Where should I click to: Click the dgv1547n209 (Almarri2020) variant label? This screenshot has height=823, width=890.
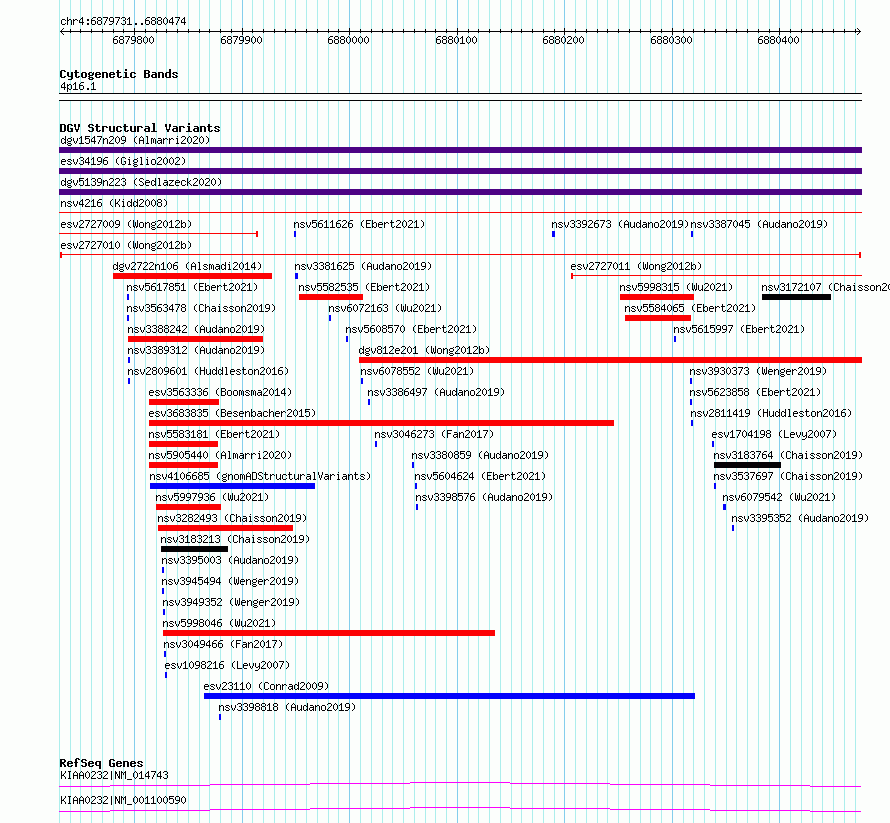135,140
